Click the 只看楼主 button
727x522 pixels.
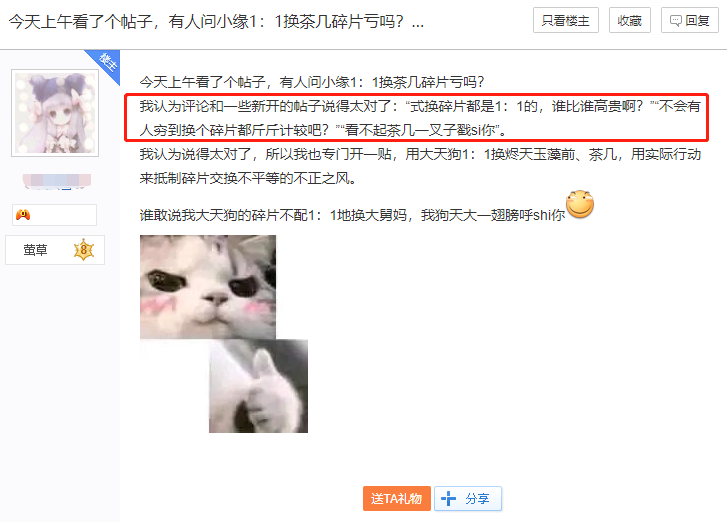(x=566, y=20)
